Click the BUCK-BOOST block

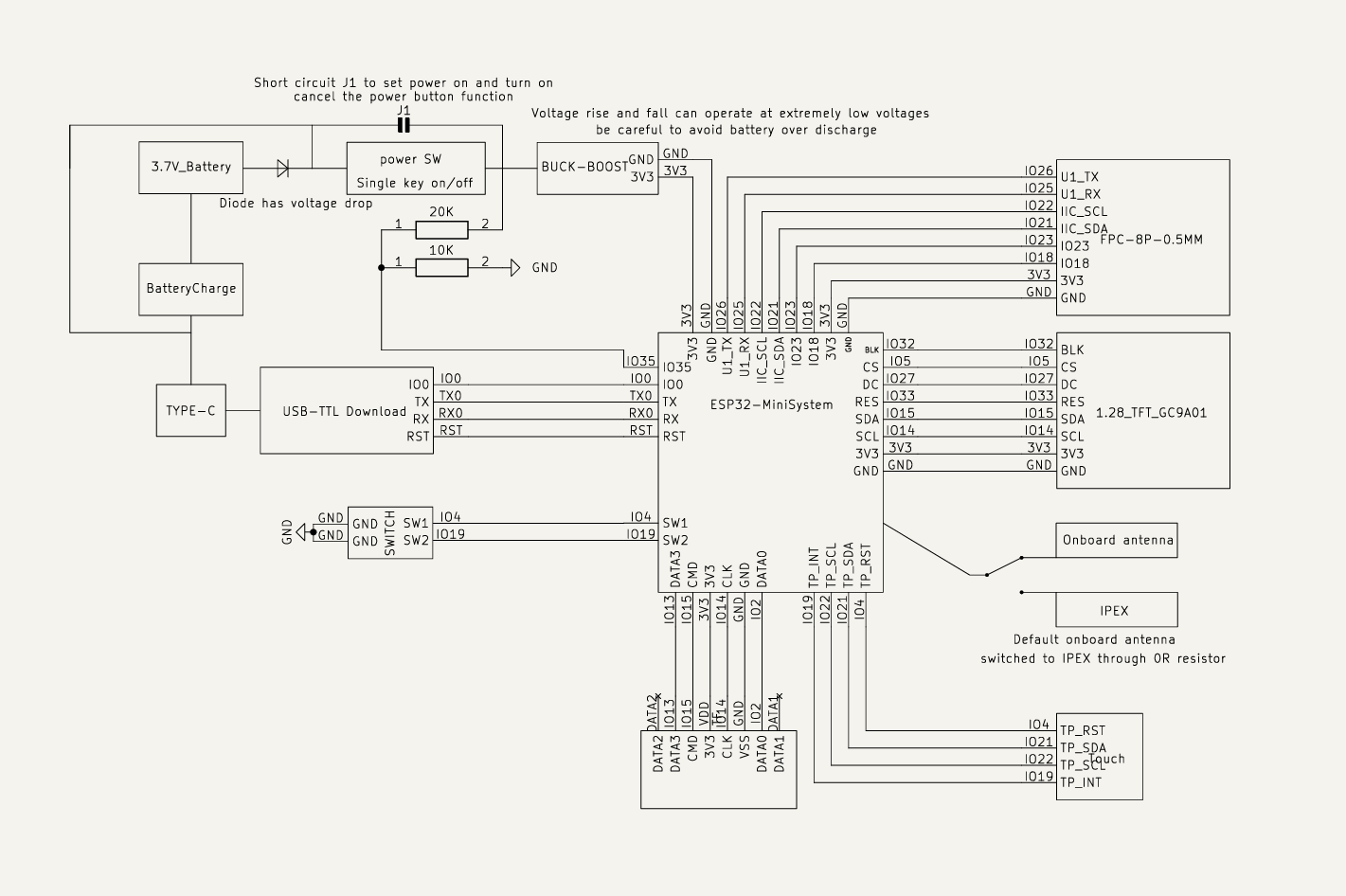pyautogui.click(x=583, y=168)
